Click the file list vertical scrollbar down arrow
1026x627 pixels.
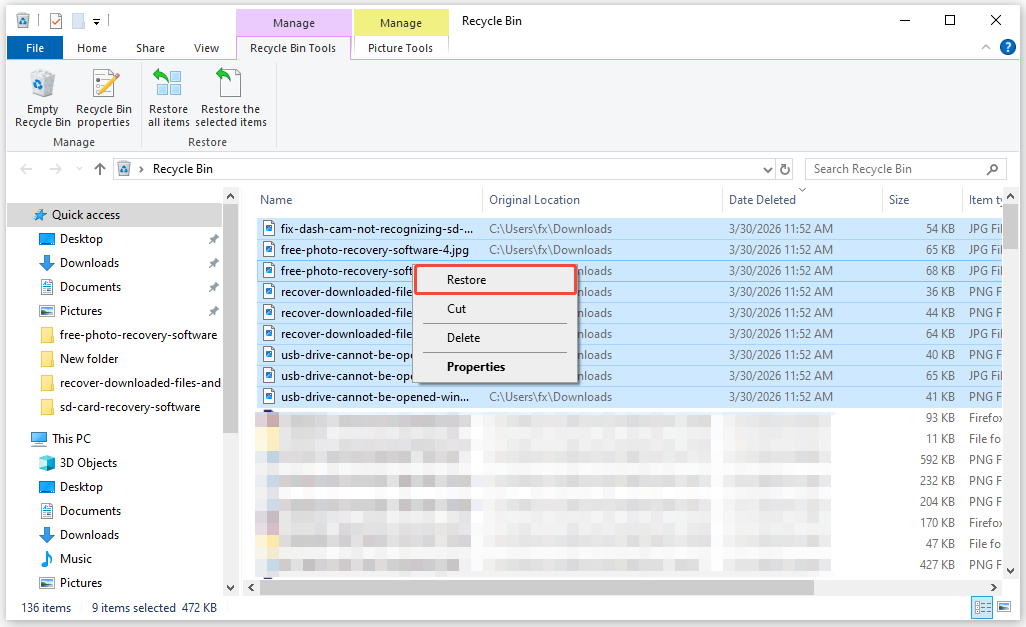[1010, 570]
